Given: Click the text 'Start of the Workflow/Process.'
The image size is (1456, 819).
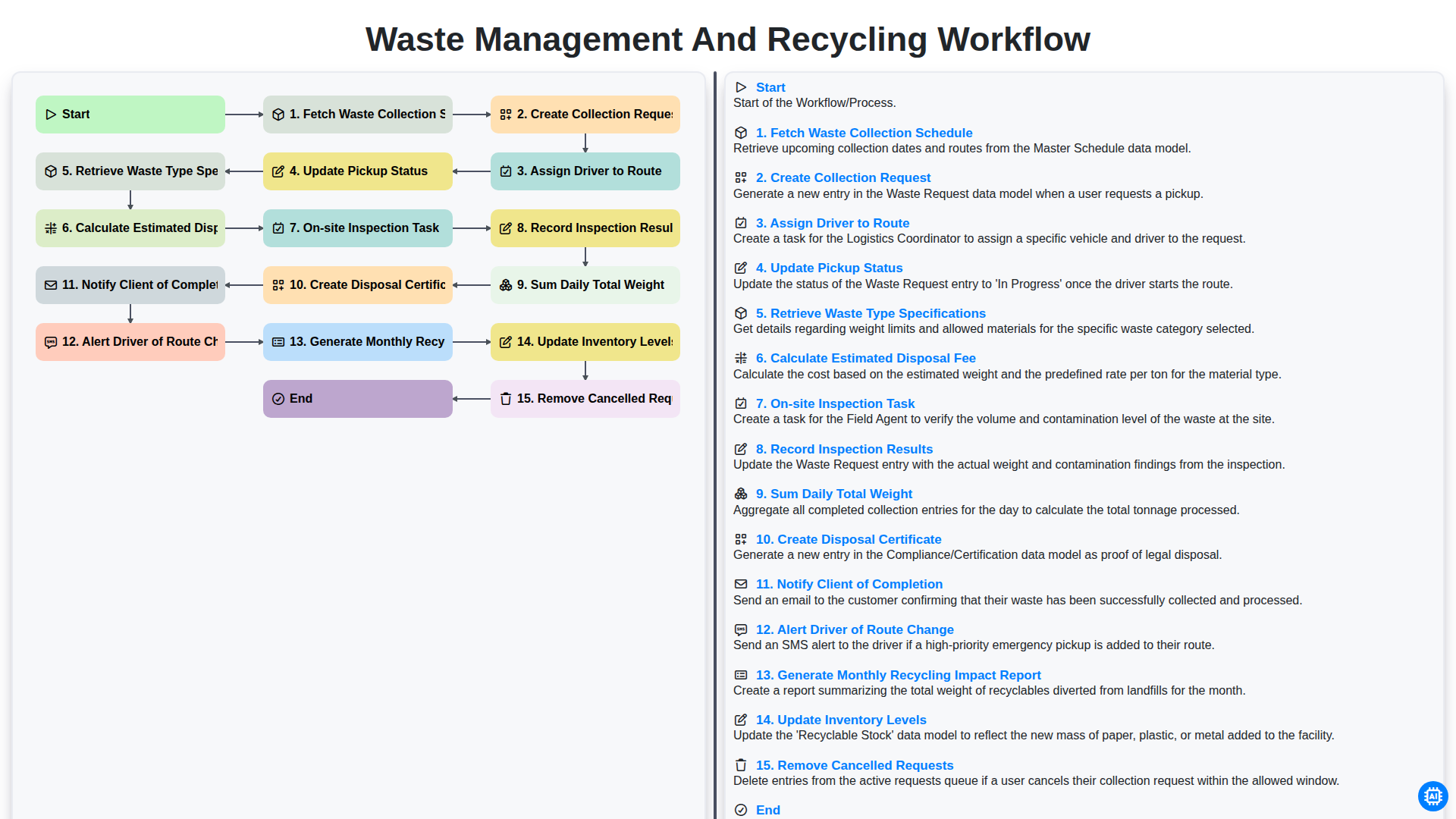Looking at the screenshot, I should point(814,103).
